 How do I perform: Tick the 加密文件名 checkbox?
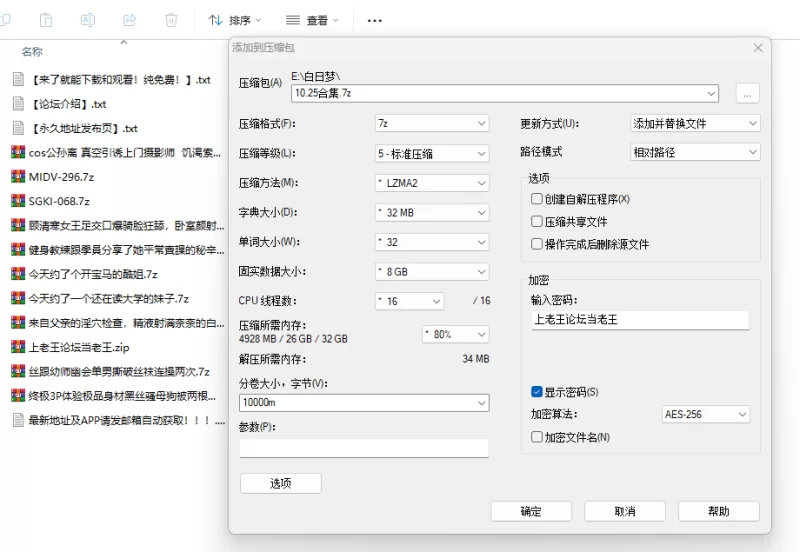pyautogui.click(x=537, y=437)
